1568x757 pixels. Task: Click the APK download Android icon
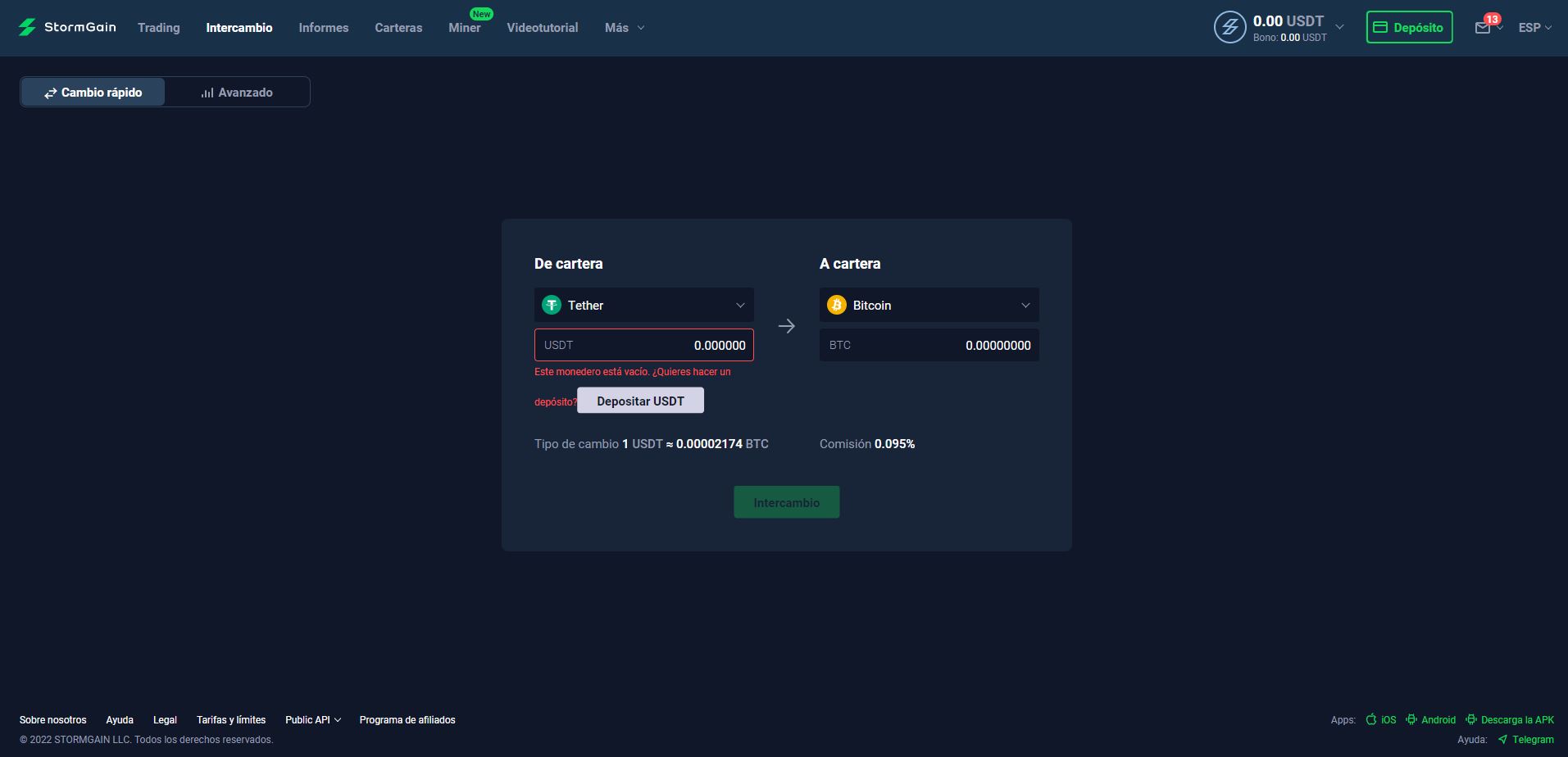[x=1471, y=719]
